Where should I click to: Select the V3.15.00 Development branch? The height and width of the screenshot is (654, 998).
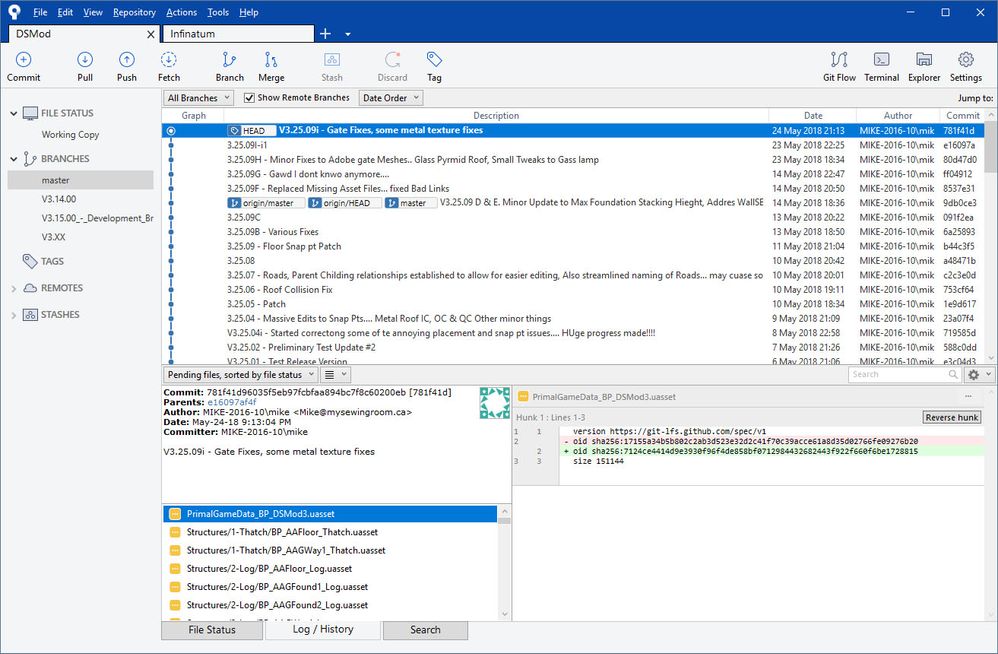[97, 218]
